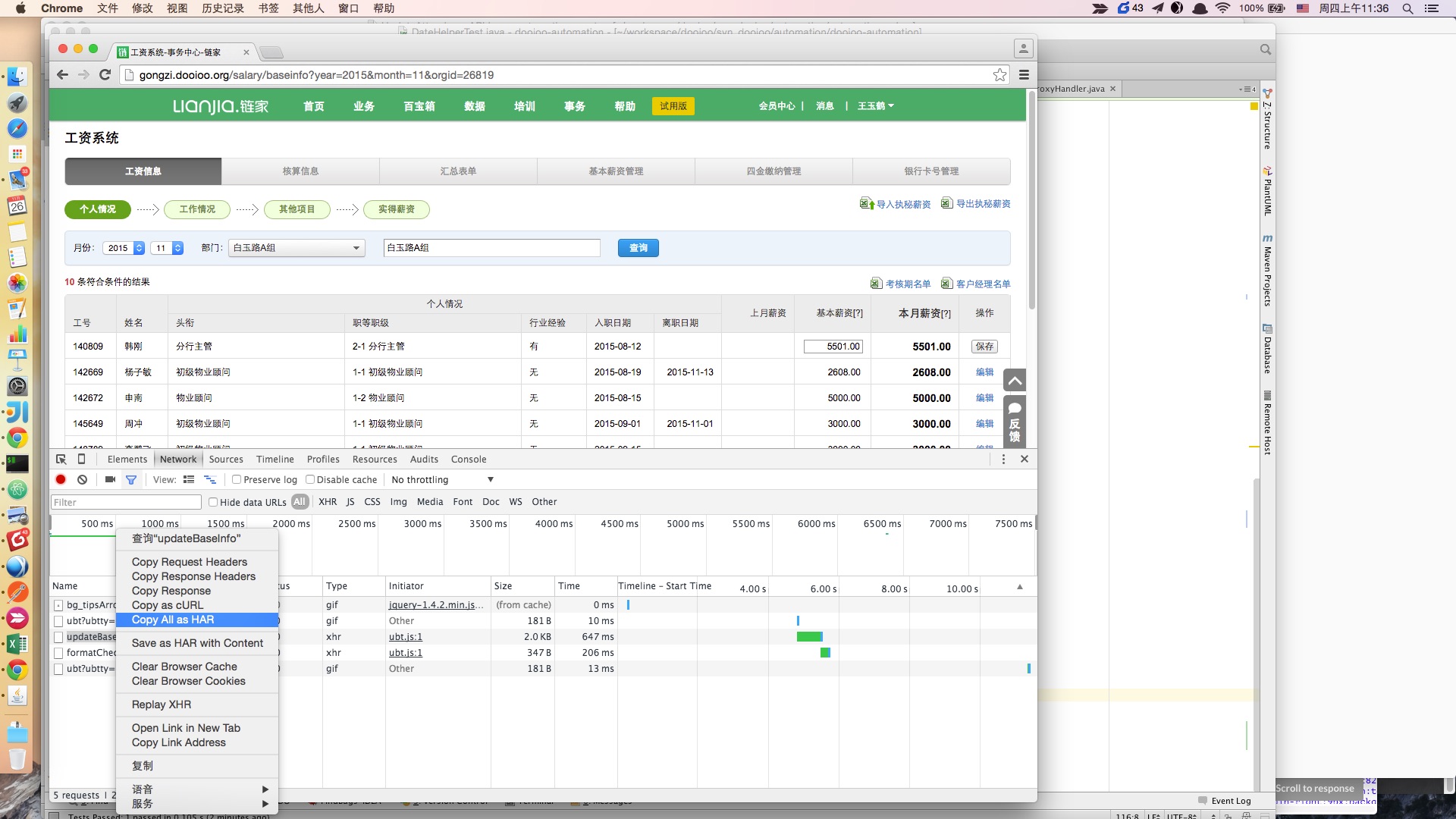The width and height of the screenshot is (1456, 819).
Task: Expand the 语音 submenu in context menu
Action: click(197, 789)
